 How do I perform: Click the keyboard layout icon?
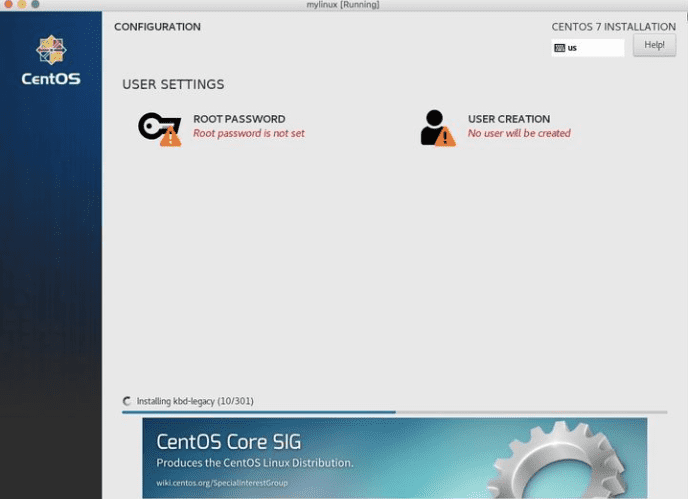coord(559,47)
